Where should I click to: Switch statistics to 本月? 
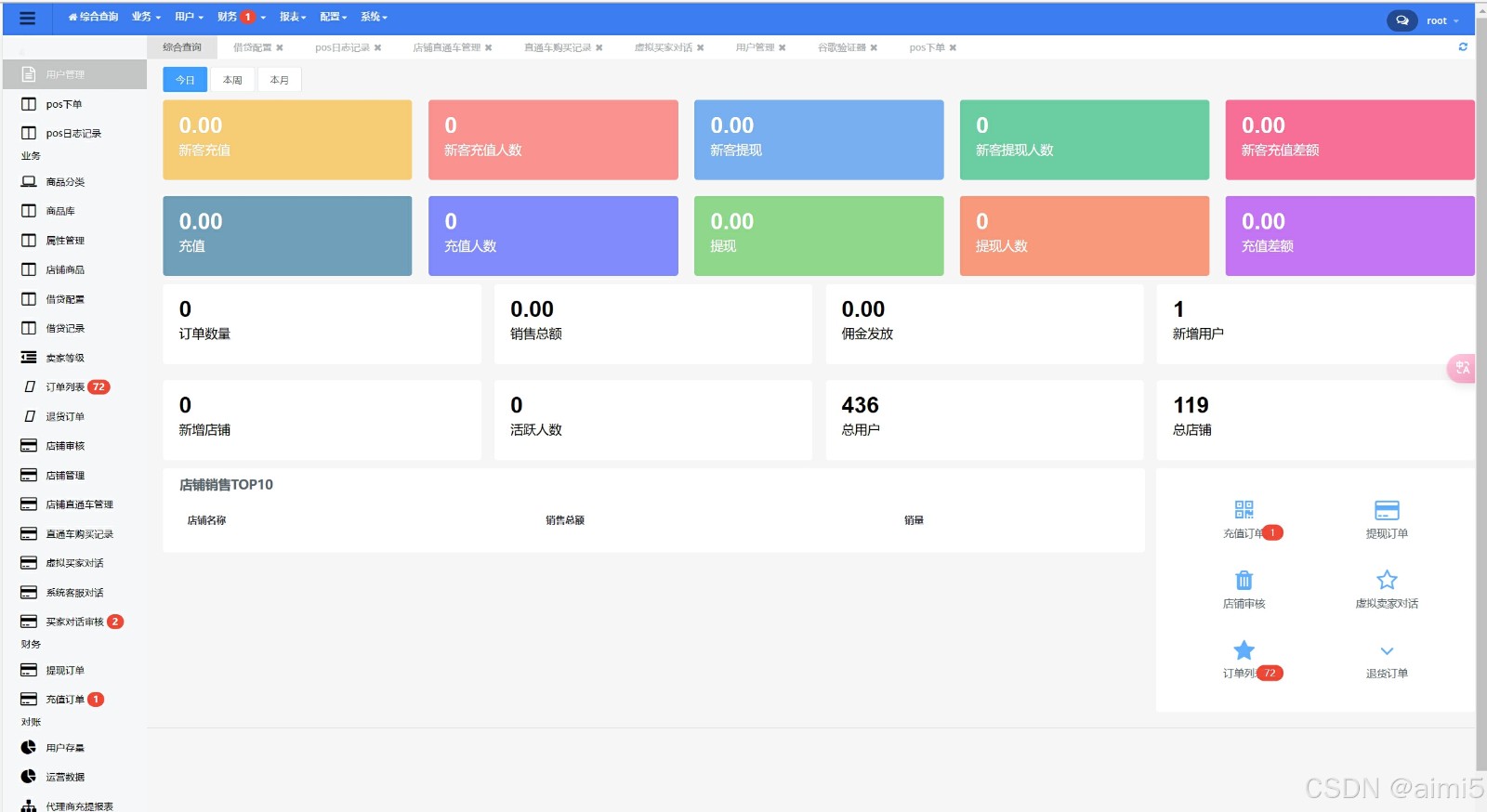tap(279, 80)
